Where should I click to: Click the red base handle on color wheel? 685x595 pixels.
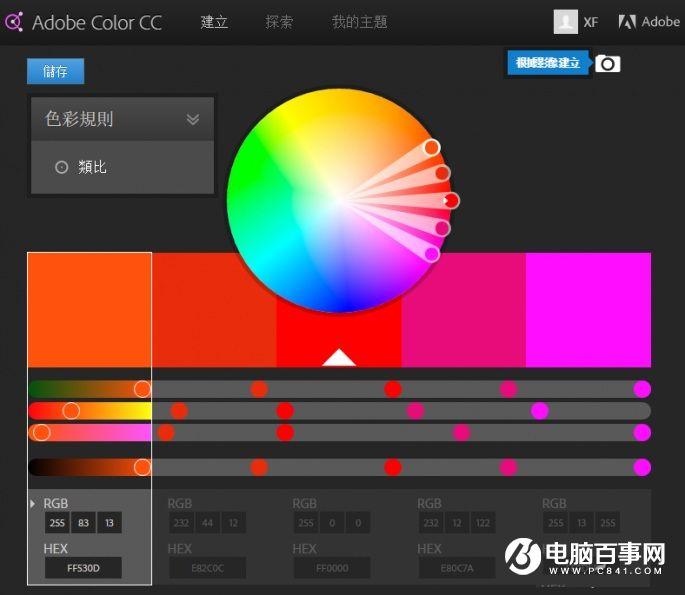451,201
